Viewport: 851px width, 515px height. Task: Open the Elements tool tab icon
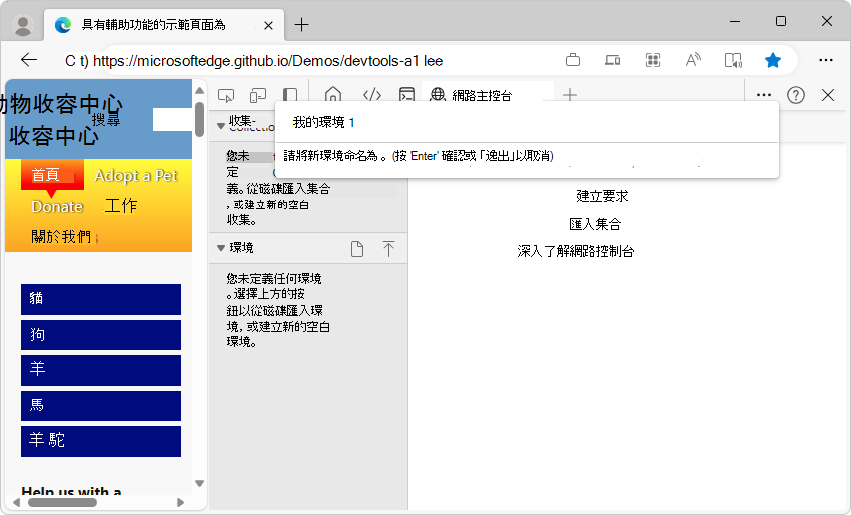point(372,95)
